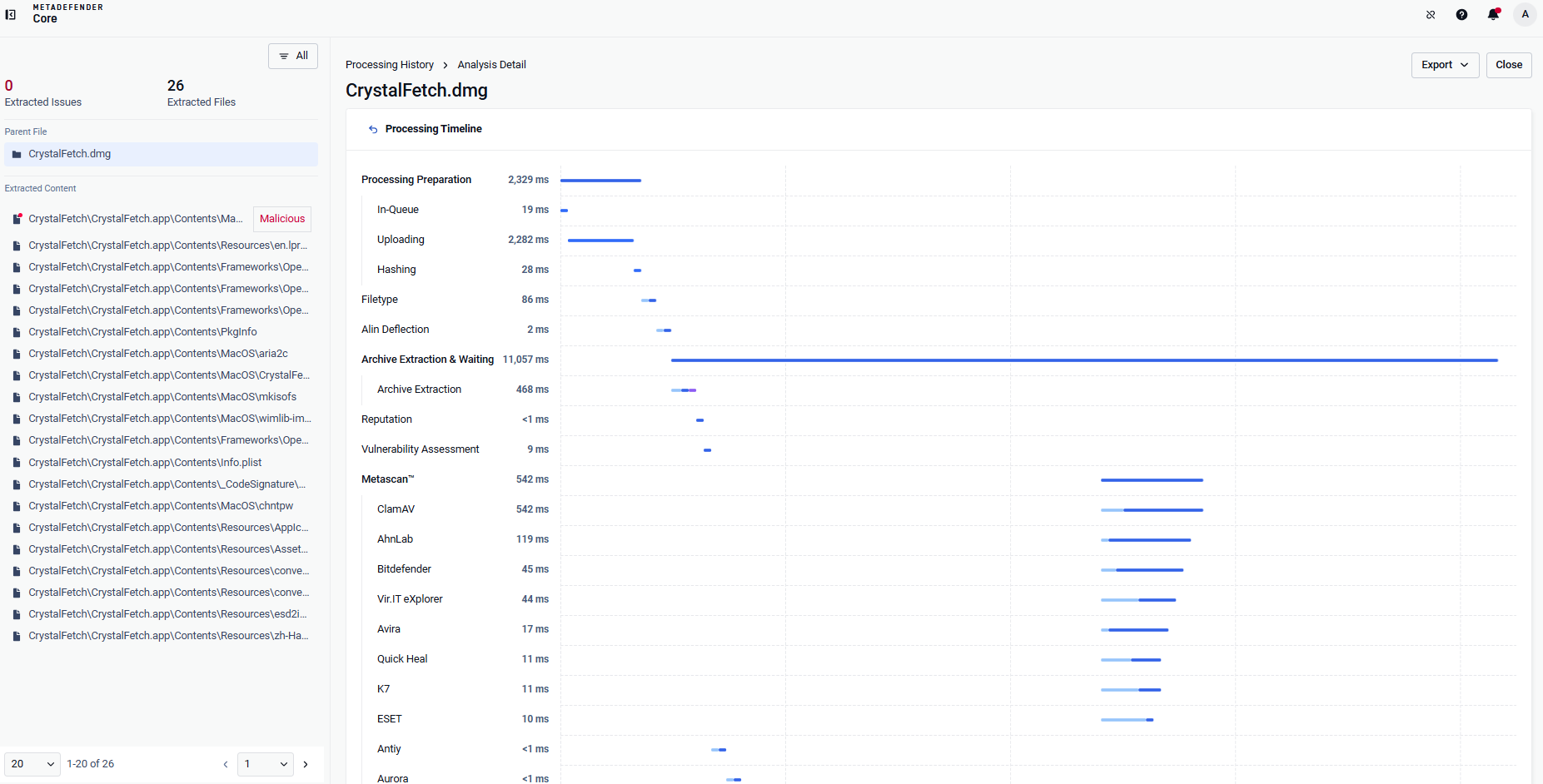Open the Export dropdown
Screen dimensions: 1543x784
pyautogui.click(x=1445, y=65)
